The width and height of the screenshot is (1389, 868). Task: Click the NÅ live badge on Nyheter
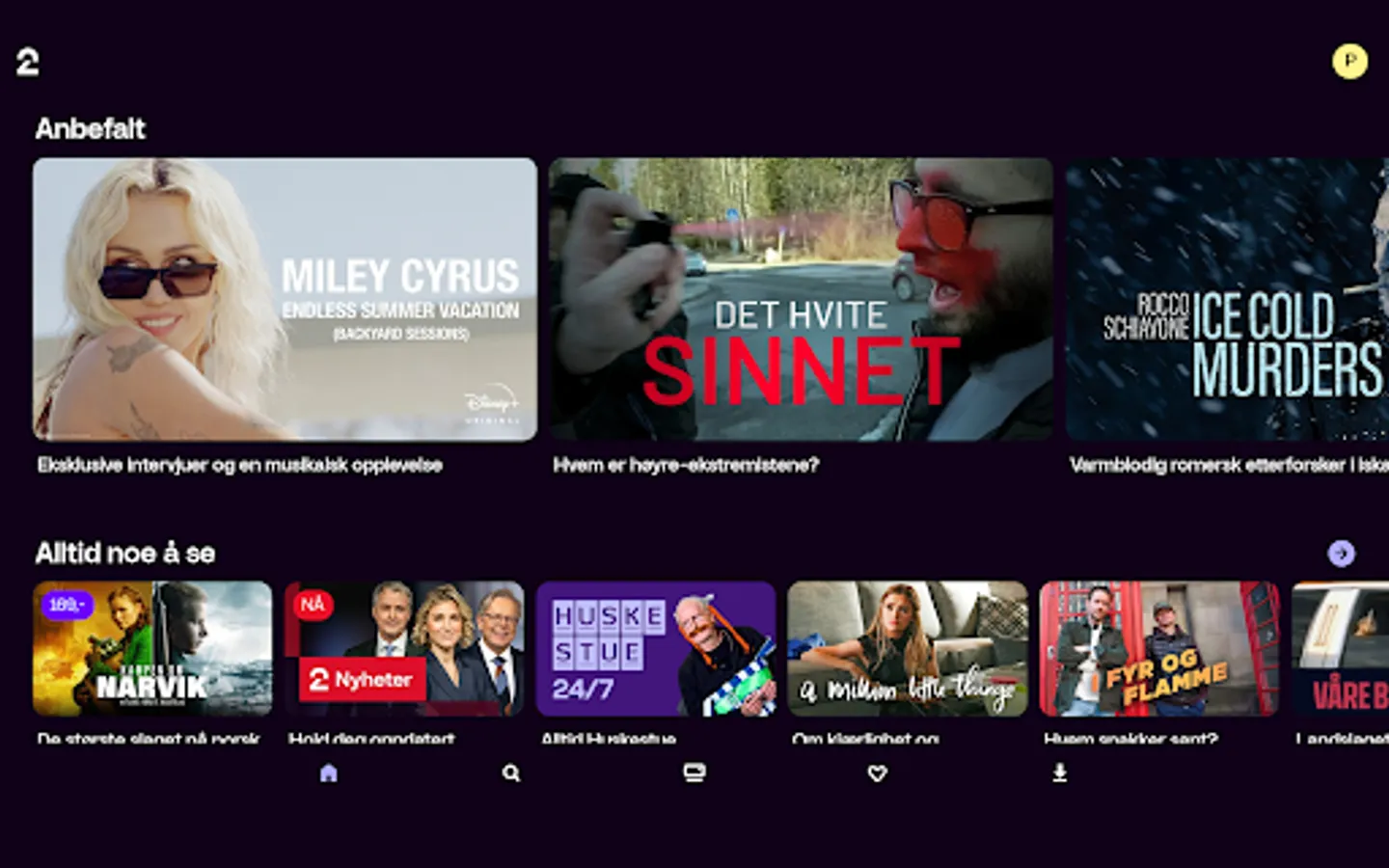click(x=313, y=605)
